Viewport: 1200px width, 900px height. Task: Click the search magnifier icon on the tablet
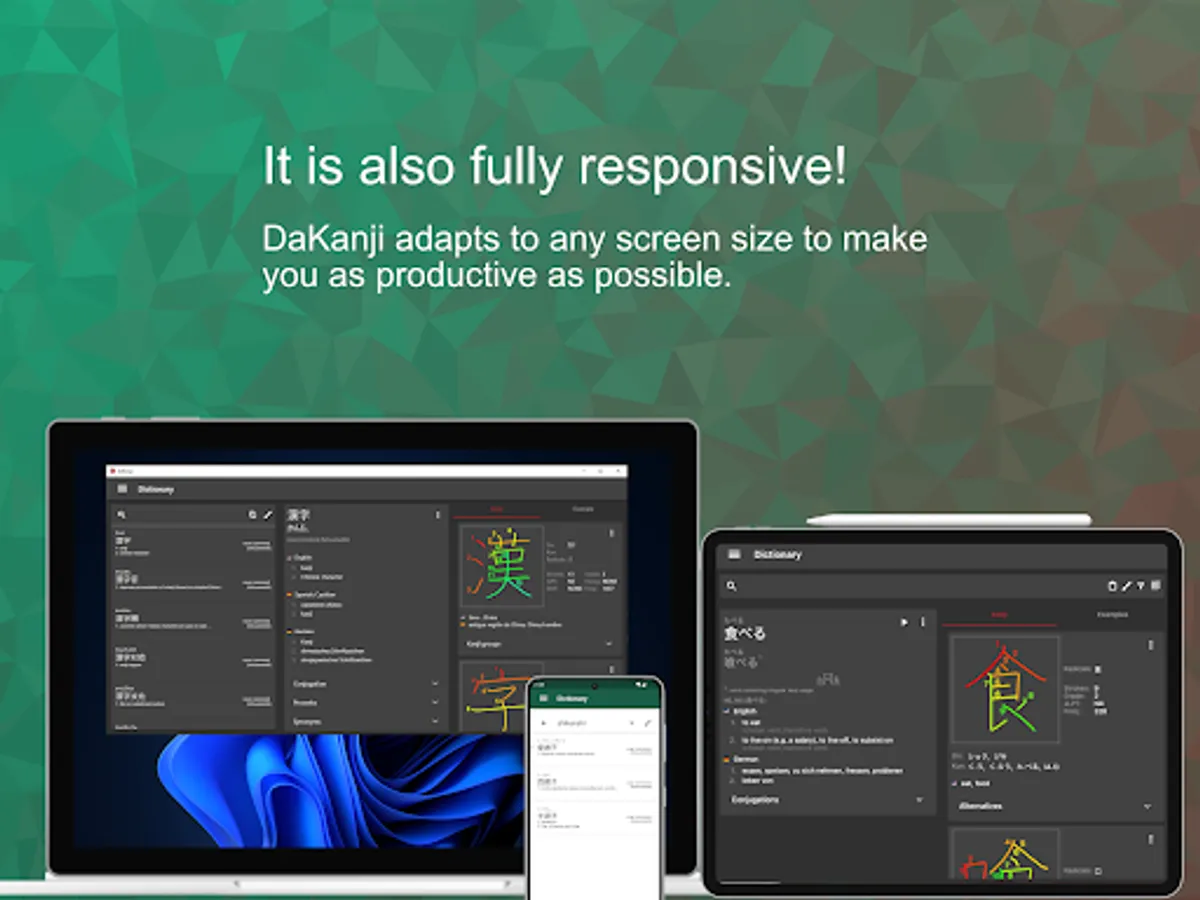(732, 586)
